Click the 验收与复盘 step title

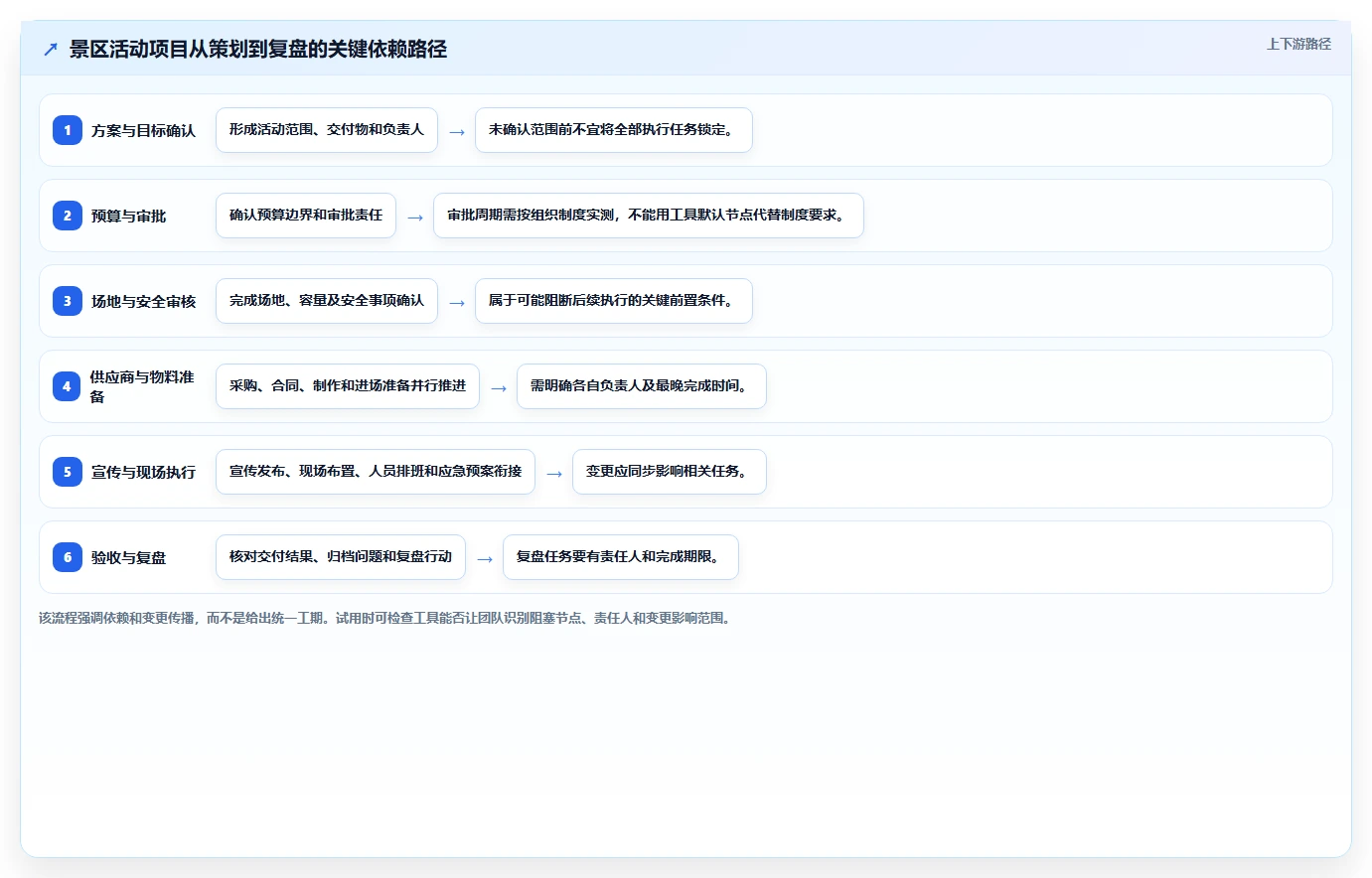coord(128,557)
